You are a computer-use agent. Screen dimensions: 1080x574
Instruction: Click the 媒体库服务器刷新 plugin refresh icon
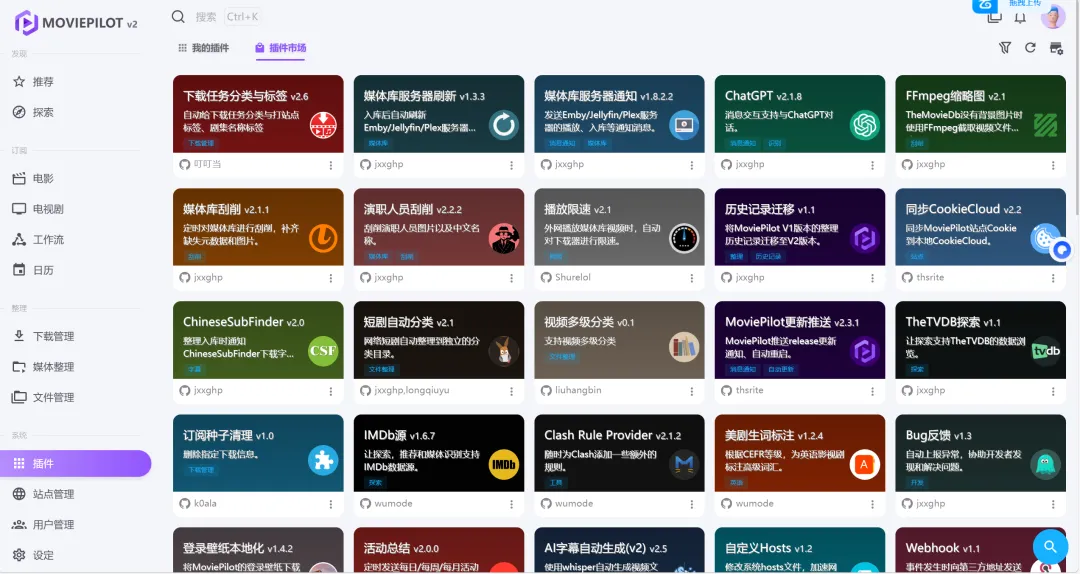tap(504, 125)
